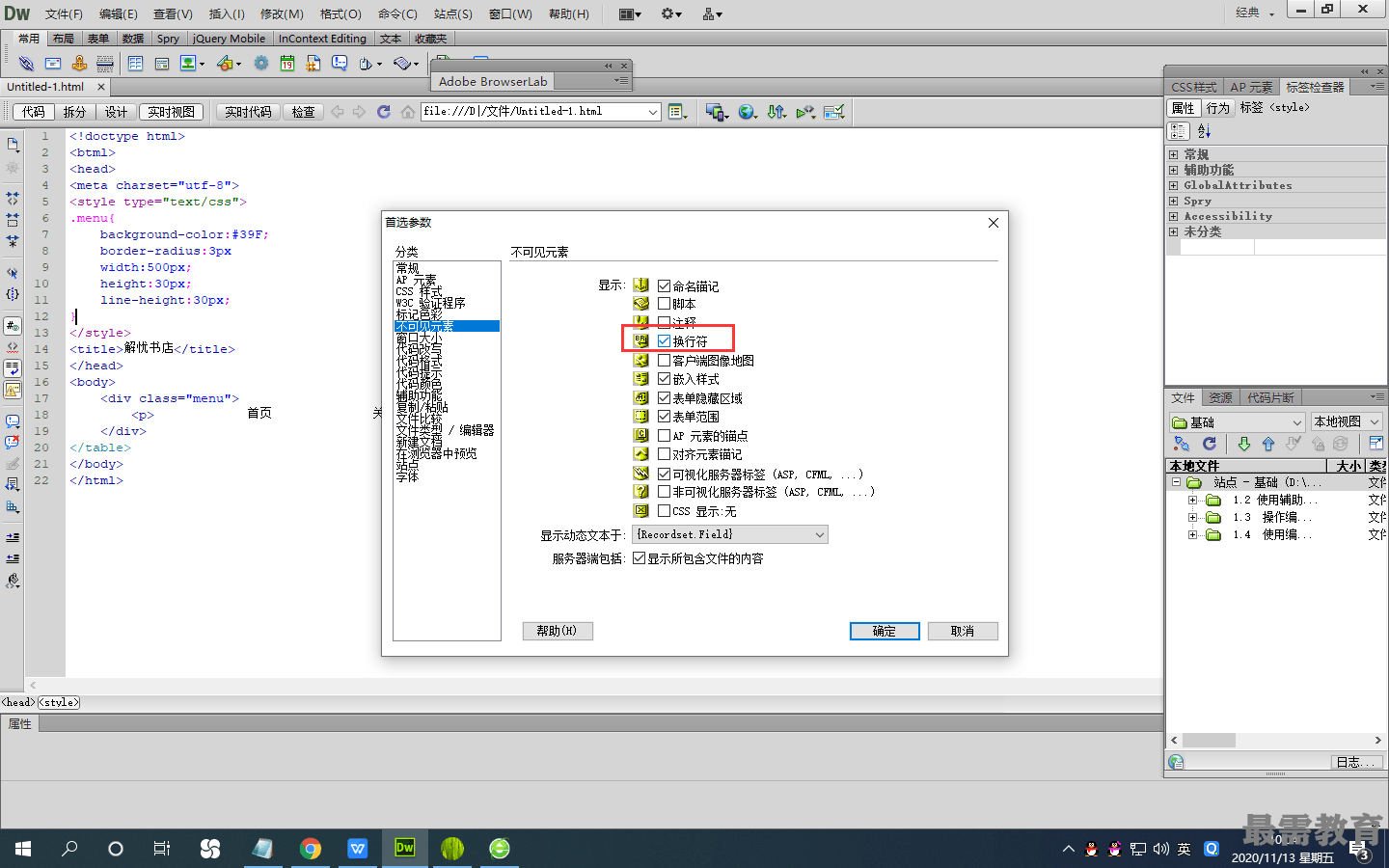Switch to the jQuery Mobile tab
The image size is (1389, 868).
229,39
